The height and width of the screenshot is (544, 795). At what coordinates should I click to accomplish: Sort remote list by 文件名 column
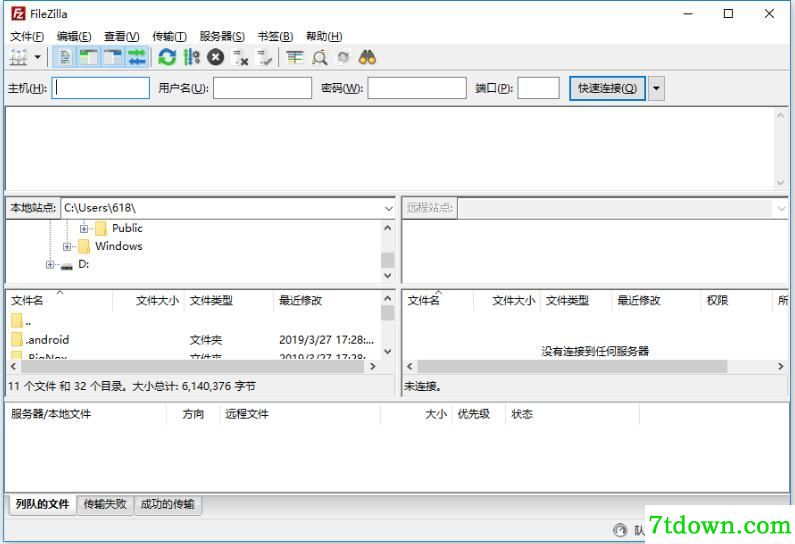click(424, 301)
